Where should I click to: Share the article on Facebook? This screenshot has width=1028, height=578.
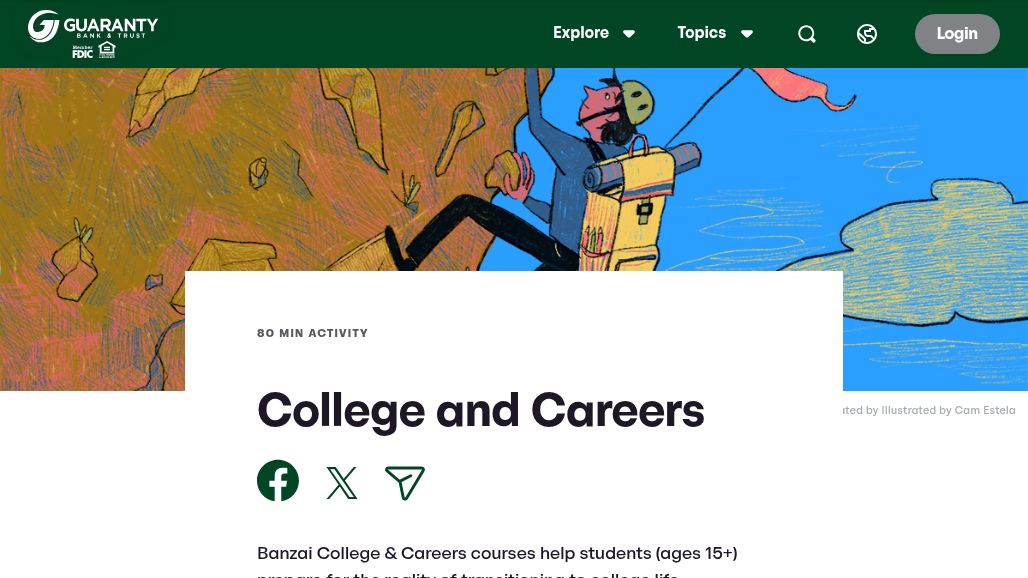pos(278,480)
